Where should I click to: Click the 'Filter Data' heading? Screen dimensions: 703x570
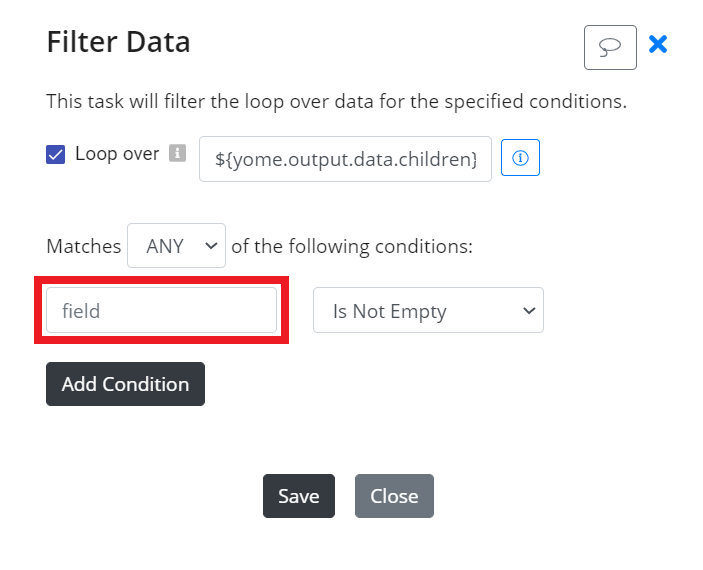tap(119, 42)
